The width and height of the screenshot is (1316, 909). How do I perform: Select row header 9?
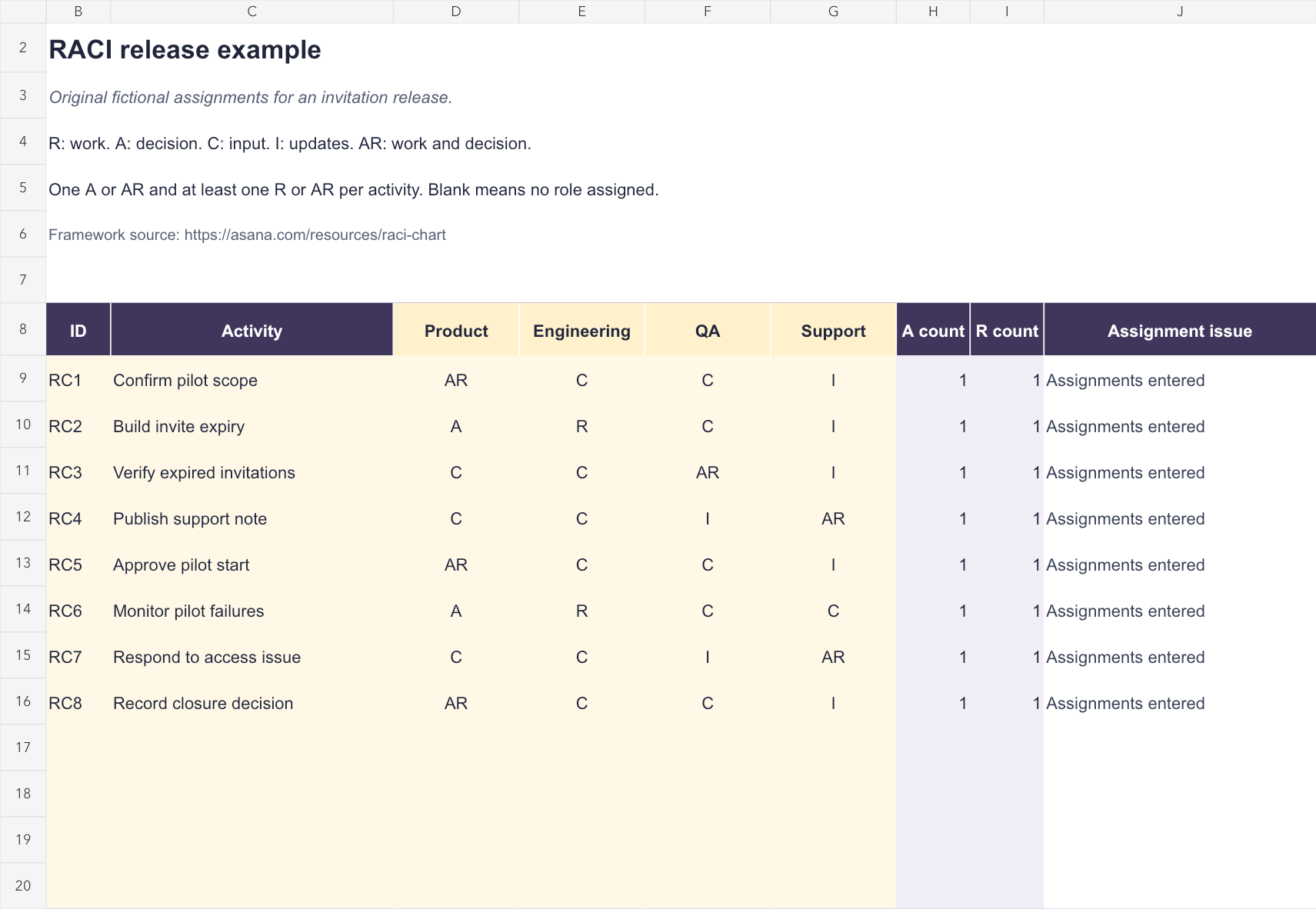click(x=23, y=378)
